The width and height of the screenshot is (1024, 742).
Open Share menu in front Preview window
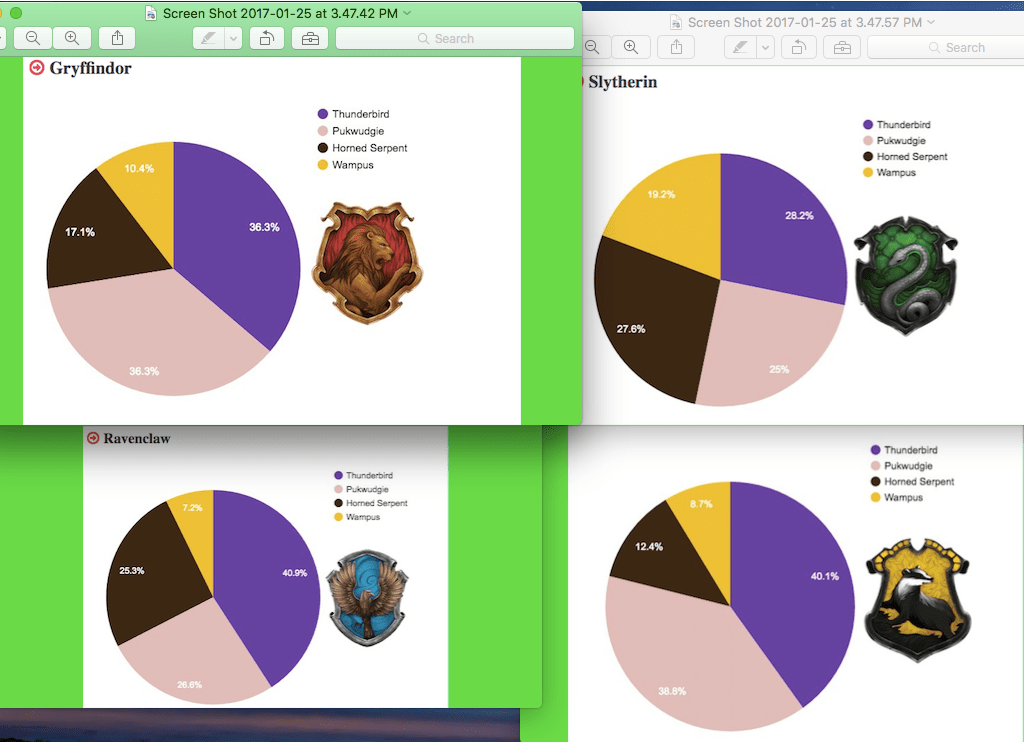[x=118, y=39]
